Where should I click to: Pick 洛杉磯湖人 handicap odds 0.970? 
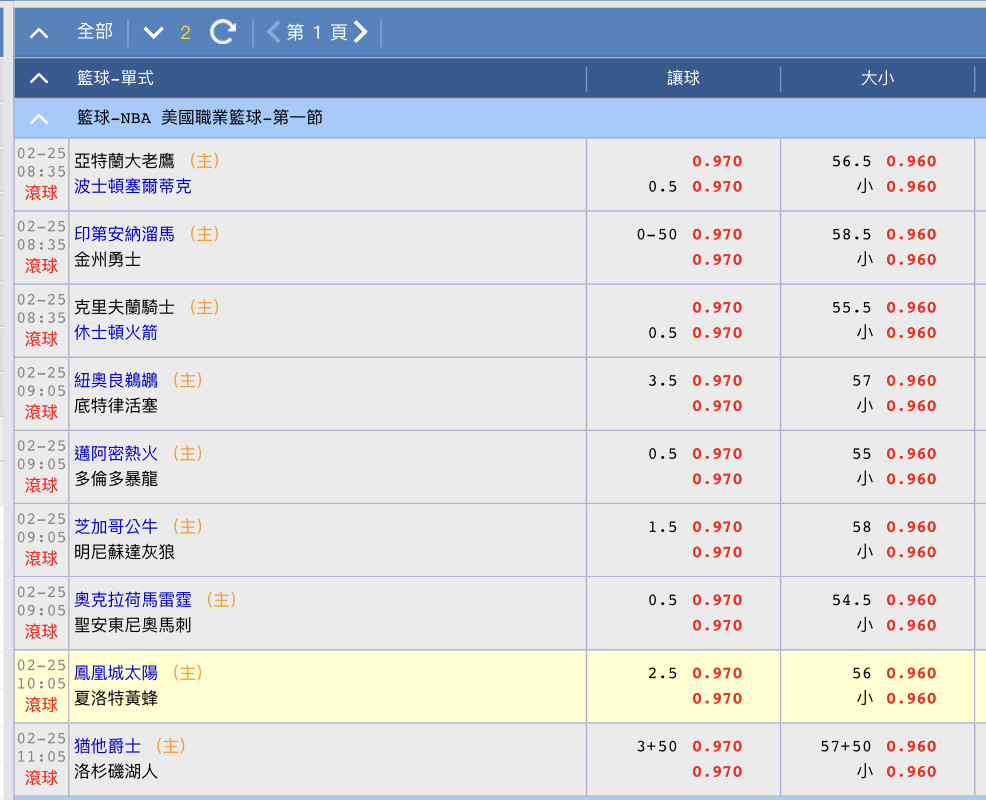pyautogui.click(x=717, y=772)
